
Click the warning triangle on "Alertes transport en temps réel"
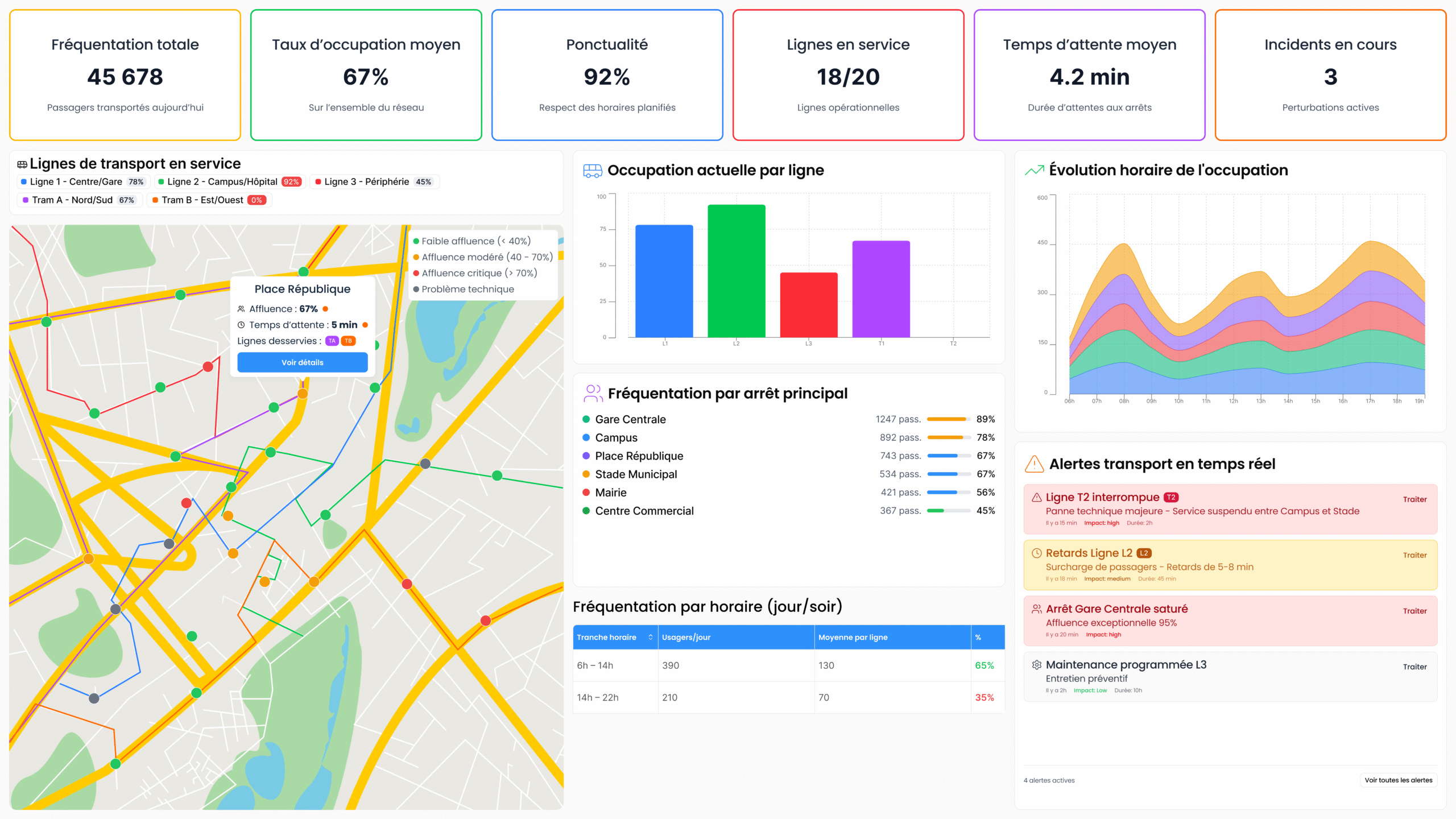1034,464
